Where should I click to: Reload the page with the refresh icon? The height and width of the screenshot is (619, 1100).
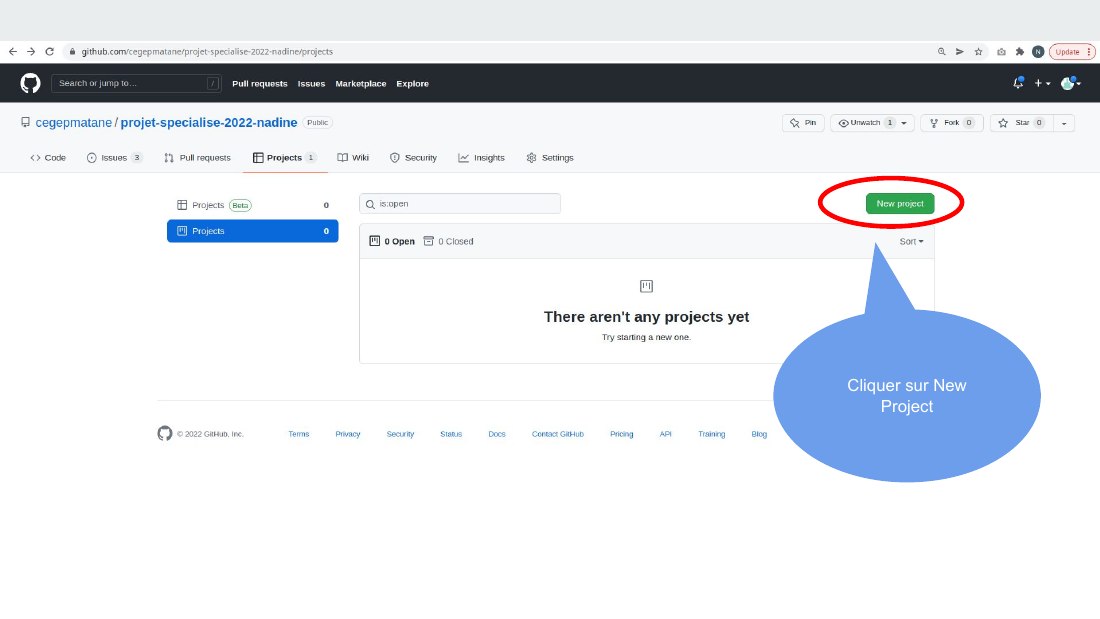(49, 51)
